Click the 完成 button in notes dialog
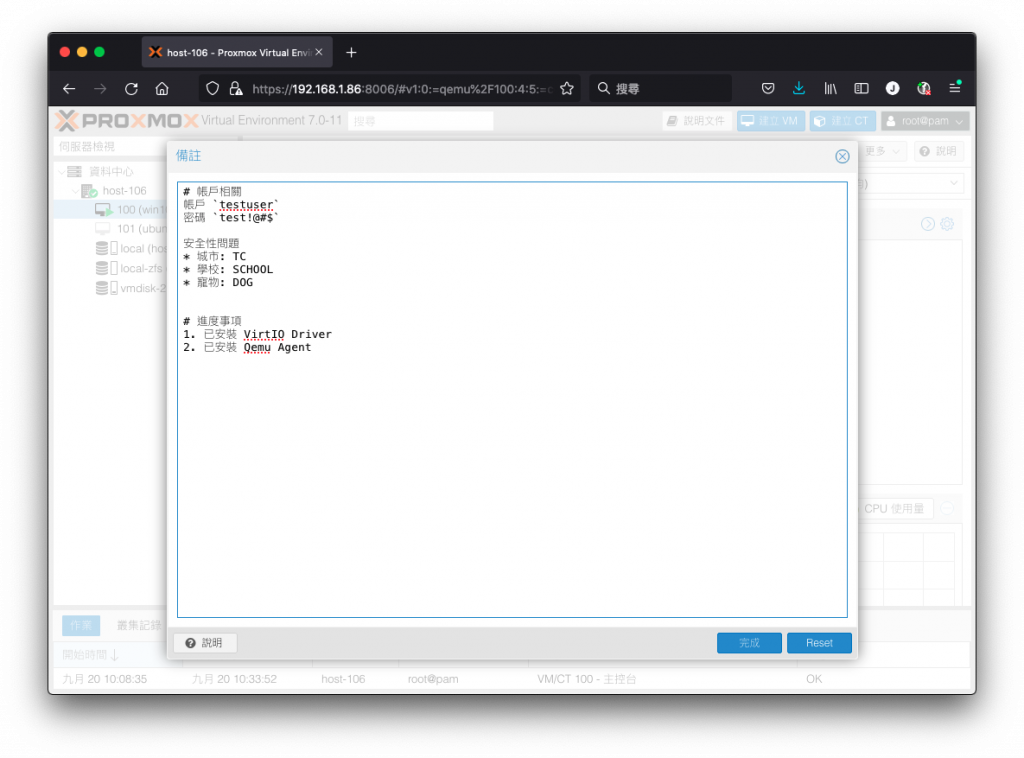The height and width of the screenshot is (758, 1024). 749,642
